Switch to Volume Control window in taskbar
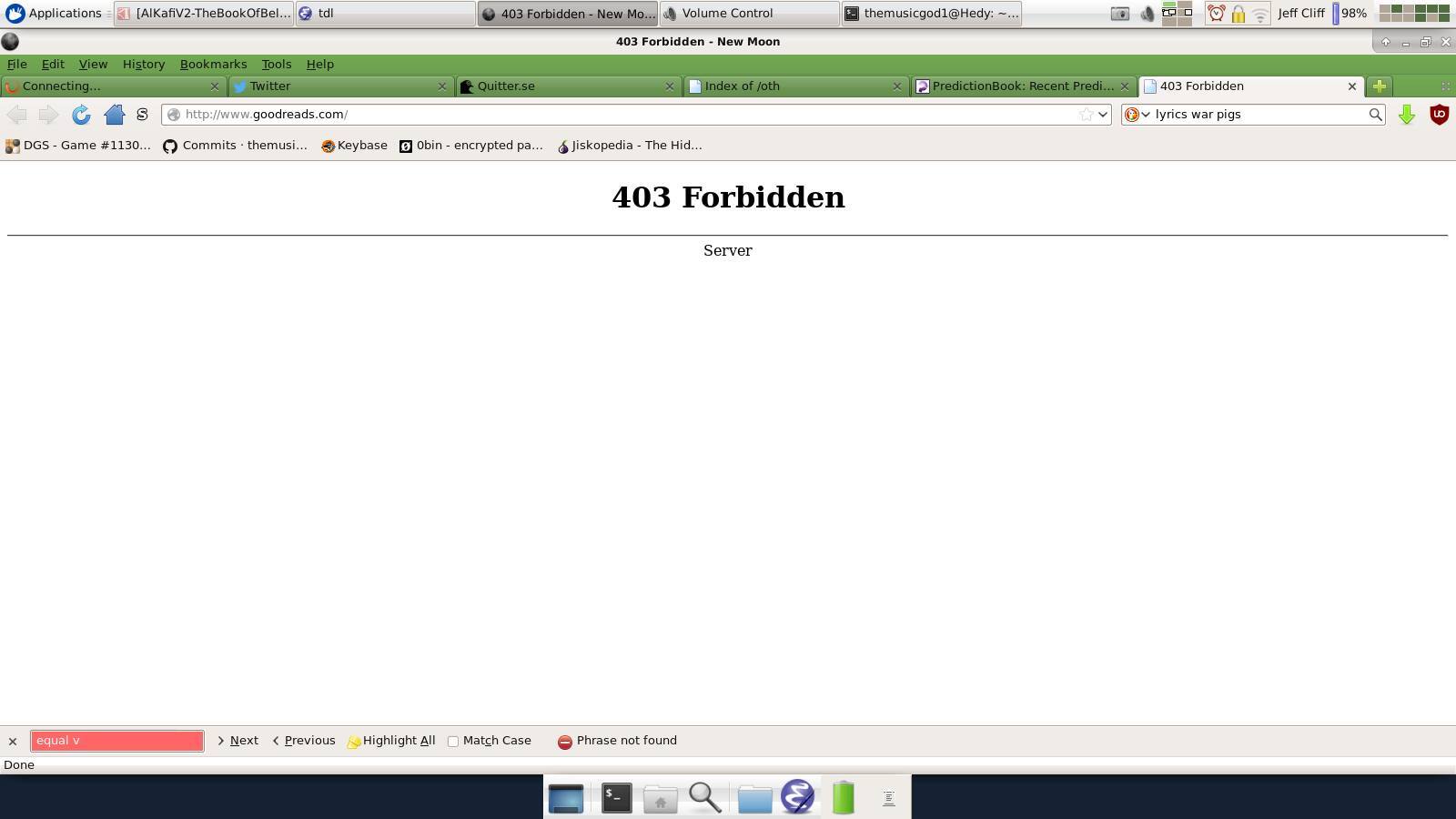 pyautogui.click(x=750, y=13)
